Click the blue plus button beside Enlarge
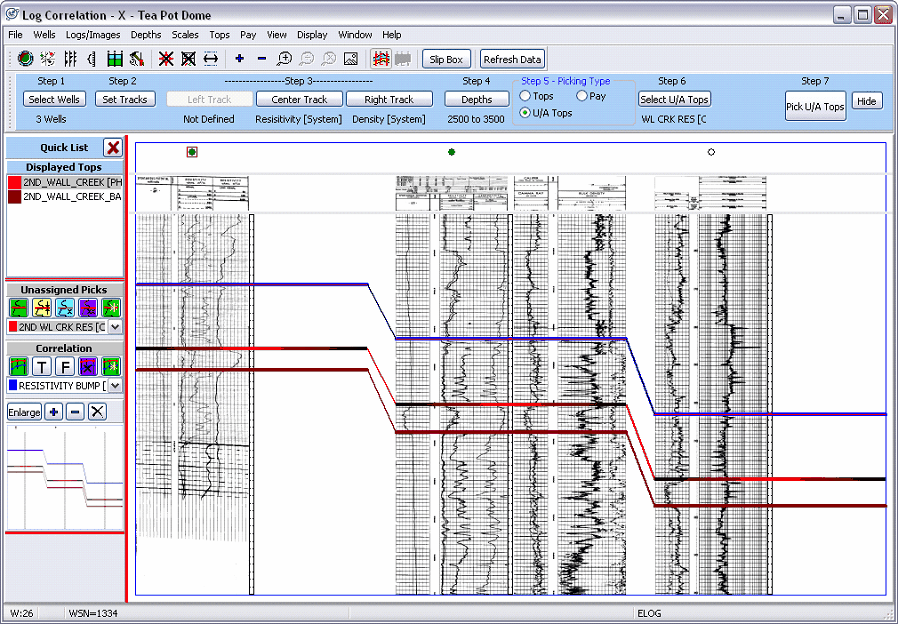This screenshot has height=626, width=900. coord(55,412)
